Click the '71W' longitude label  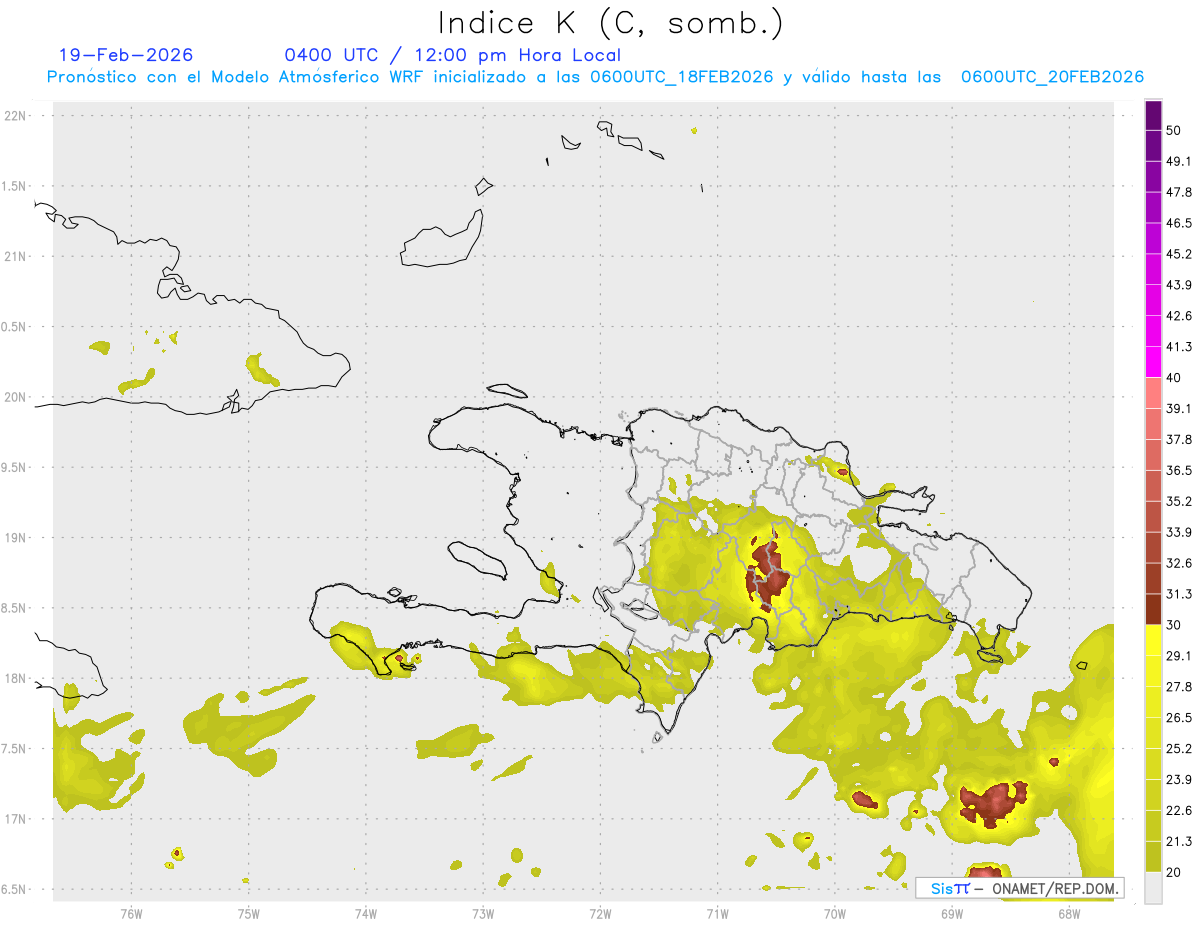pyautogui.click(x=717, y=914)
